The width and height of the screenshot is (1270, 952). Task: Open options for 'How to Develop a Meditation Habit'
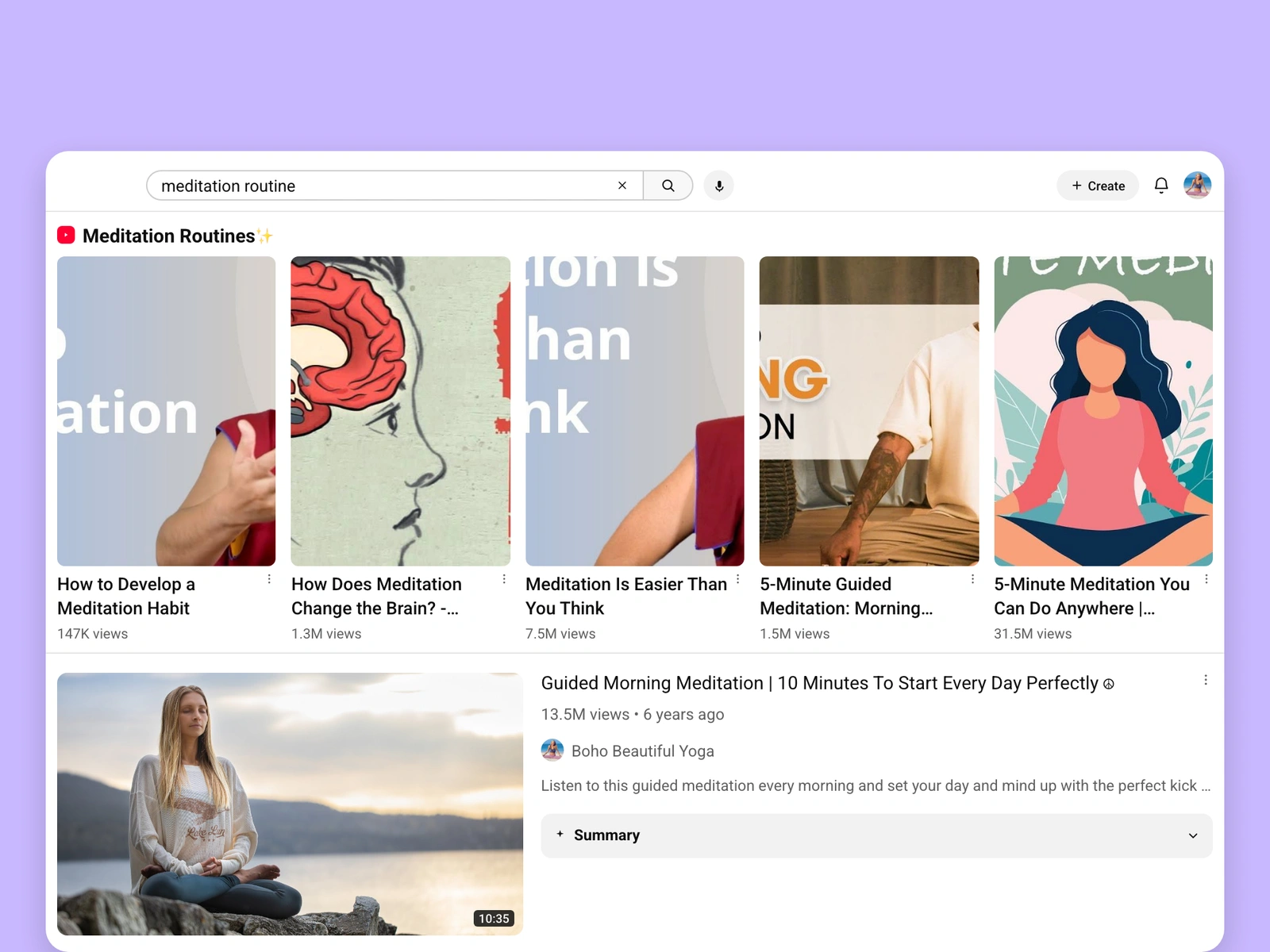click(x=269, y=579)
